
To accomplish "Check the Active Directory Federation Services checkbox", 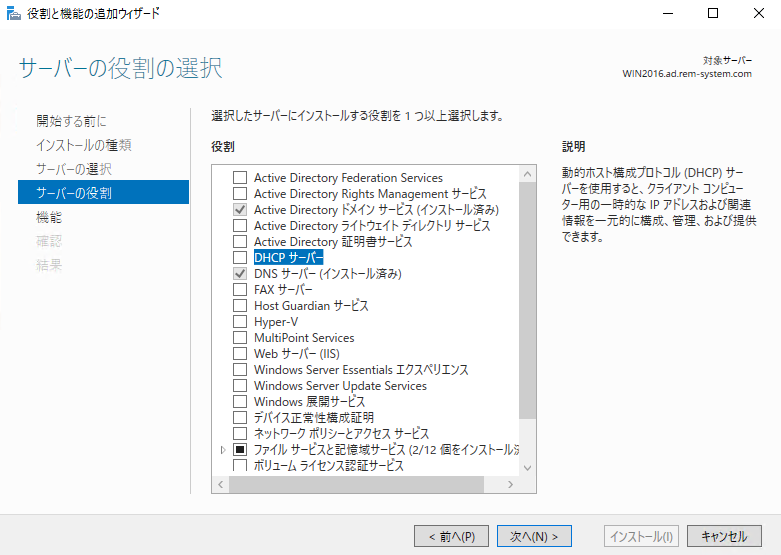I will pyautogui.click(x=240, y=177).
